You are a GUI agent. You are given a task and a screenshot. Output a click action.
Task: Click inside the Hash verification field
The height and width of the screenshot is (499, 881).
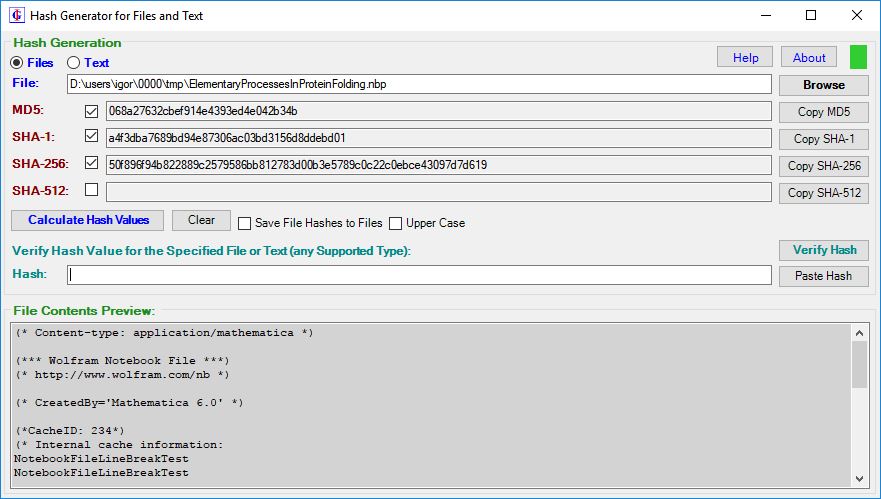point(420,275)
